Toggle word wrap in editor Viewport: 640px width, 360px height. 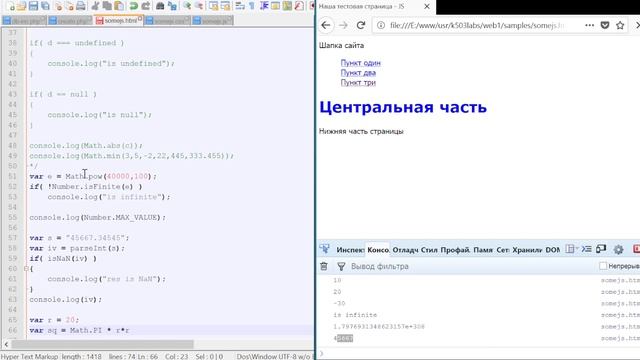(240, 6)
